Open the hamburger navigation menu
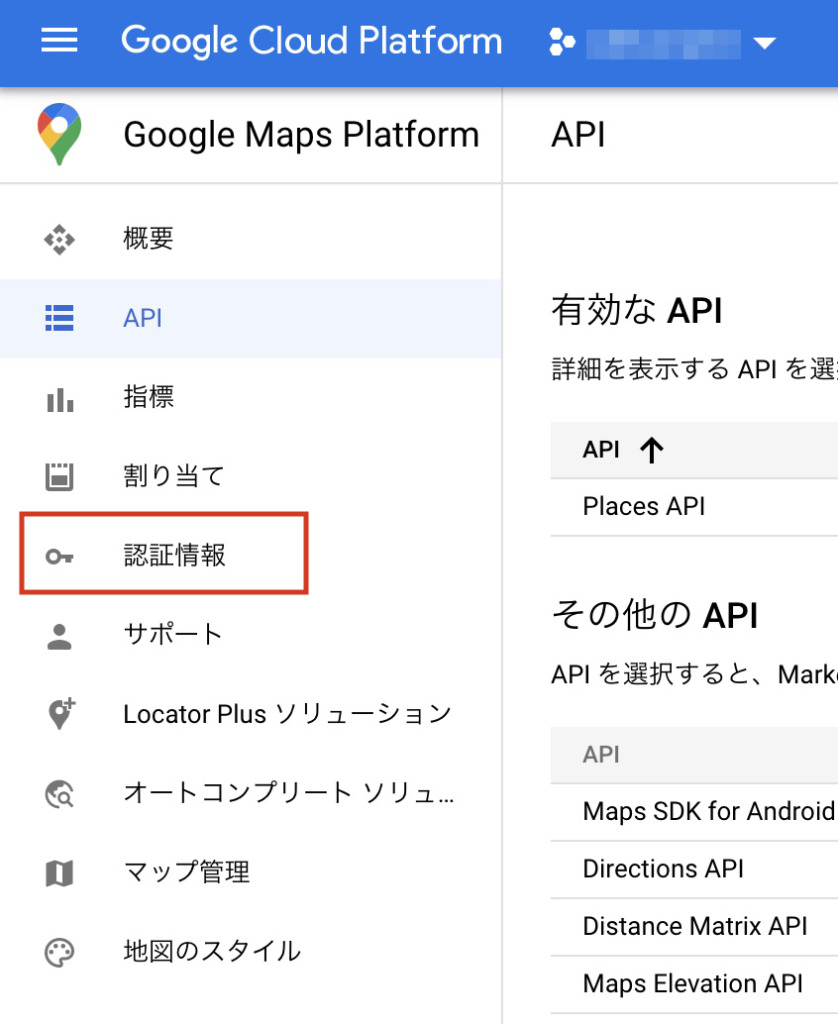838x1024 pixels. point(59,40)
